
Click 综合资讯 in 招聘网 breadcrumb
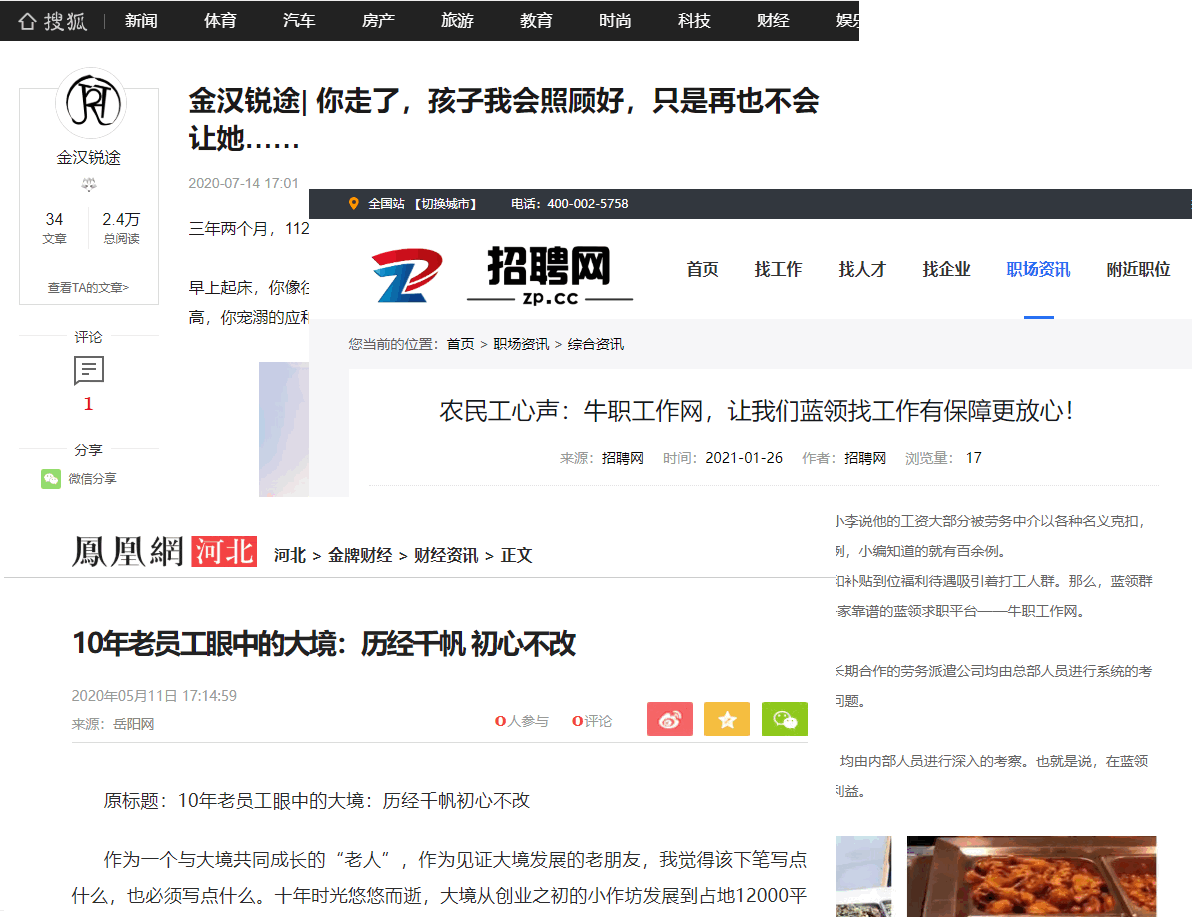coord(596,344)
